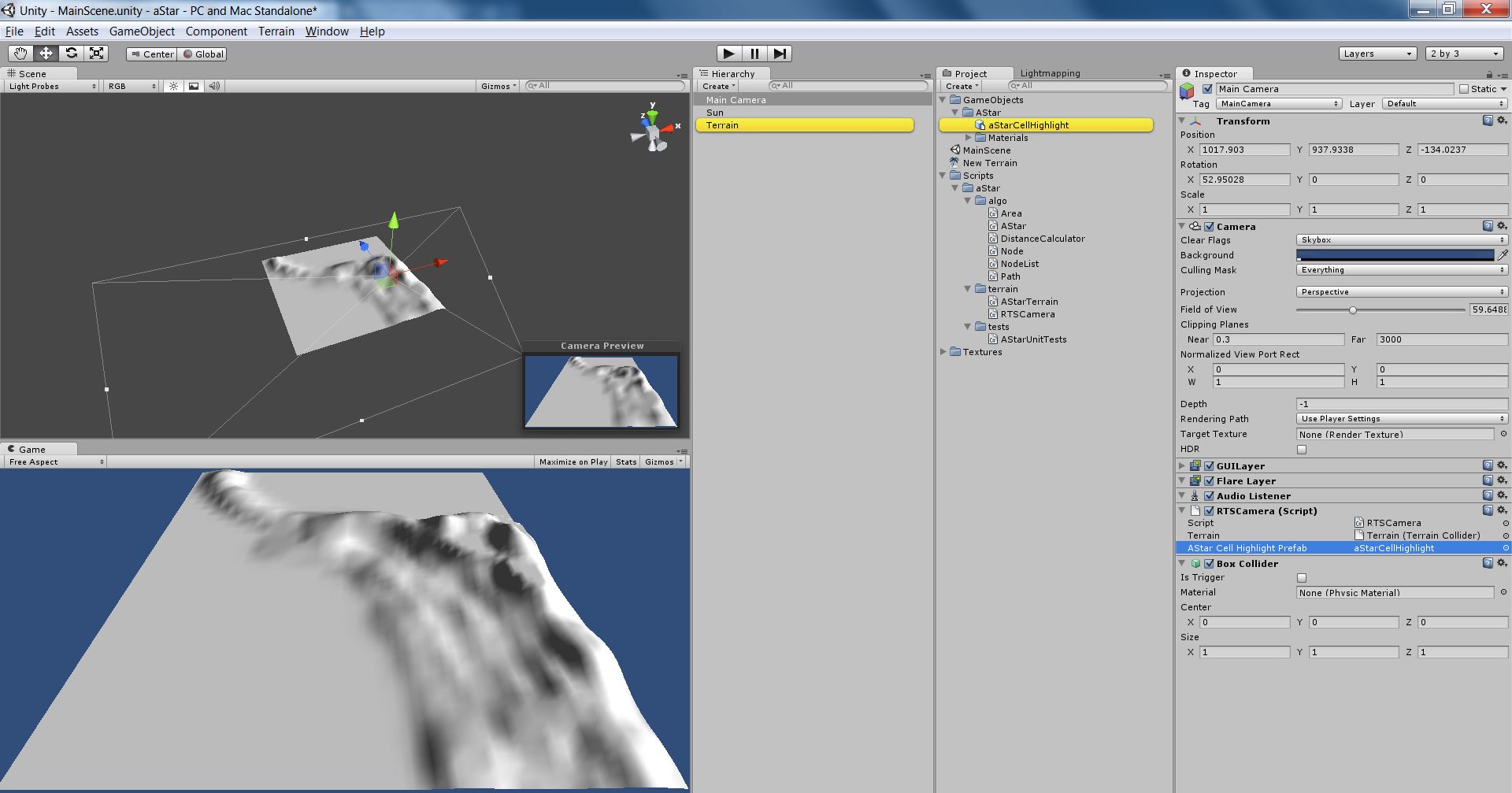
Task: Open the Layers dropdown
Action: pyautogui.click(x=1378, y=54)
